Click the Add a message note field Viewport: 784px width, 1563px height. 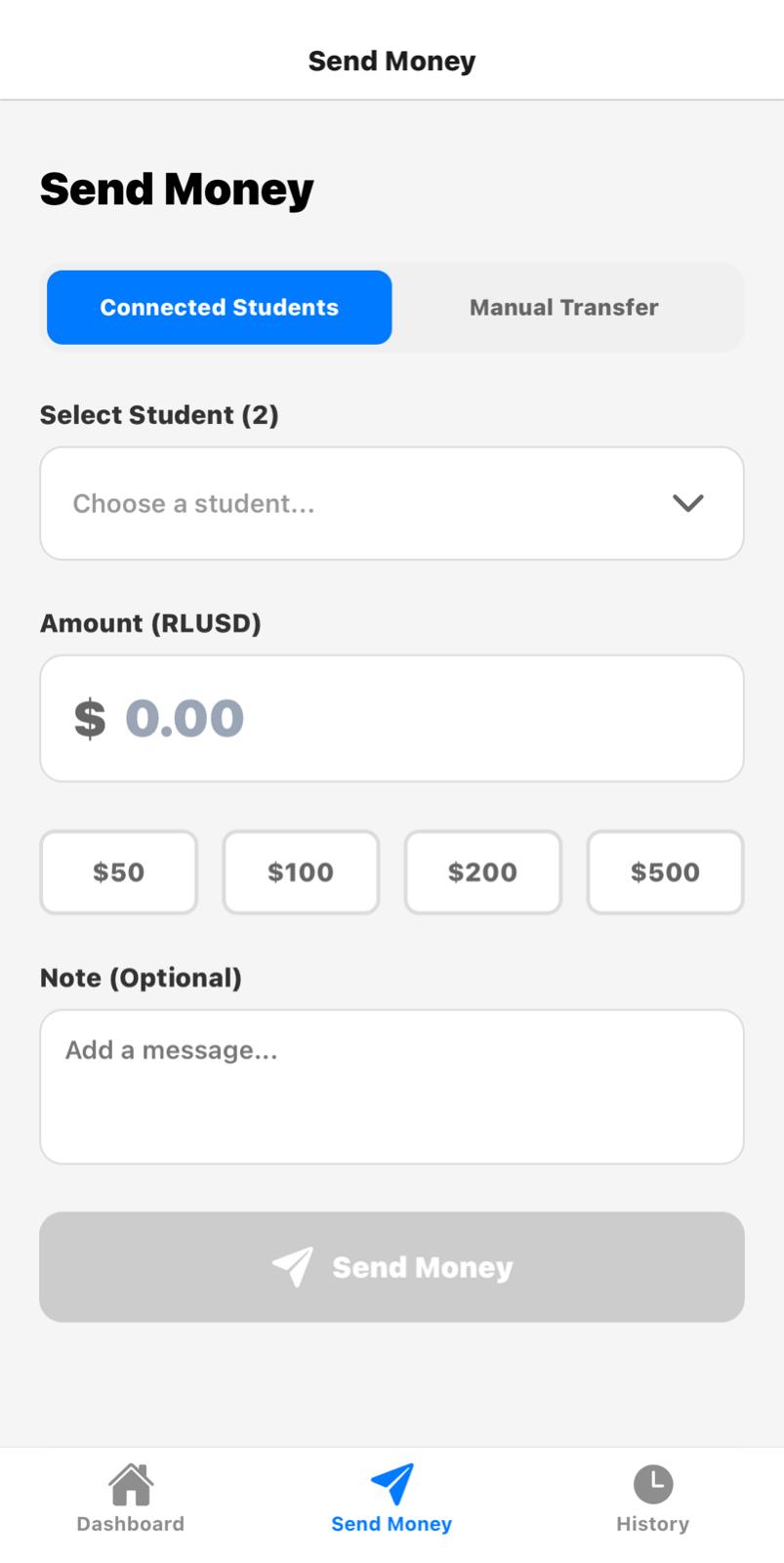[x=392, y=1086]
